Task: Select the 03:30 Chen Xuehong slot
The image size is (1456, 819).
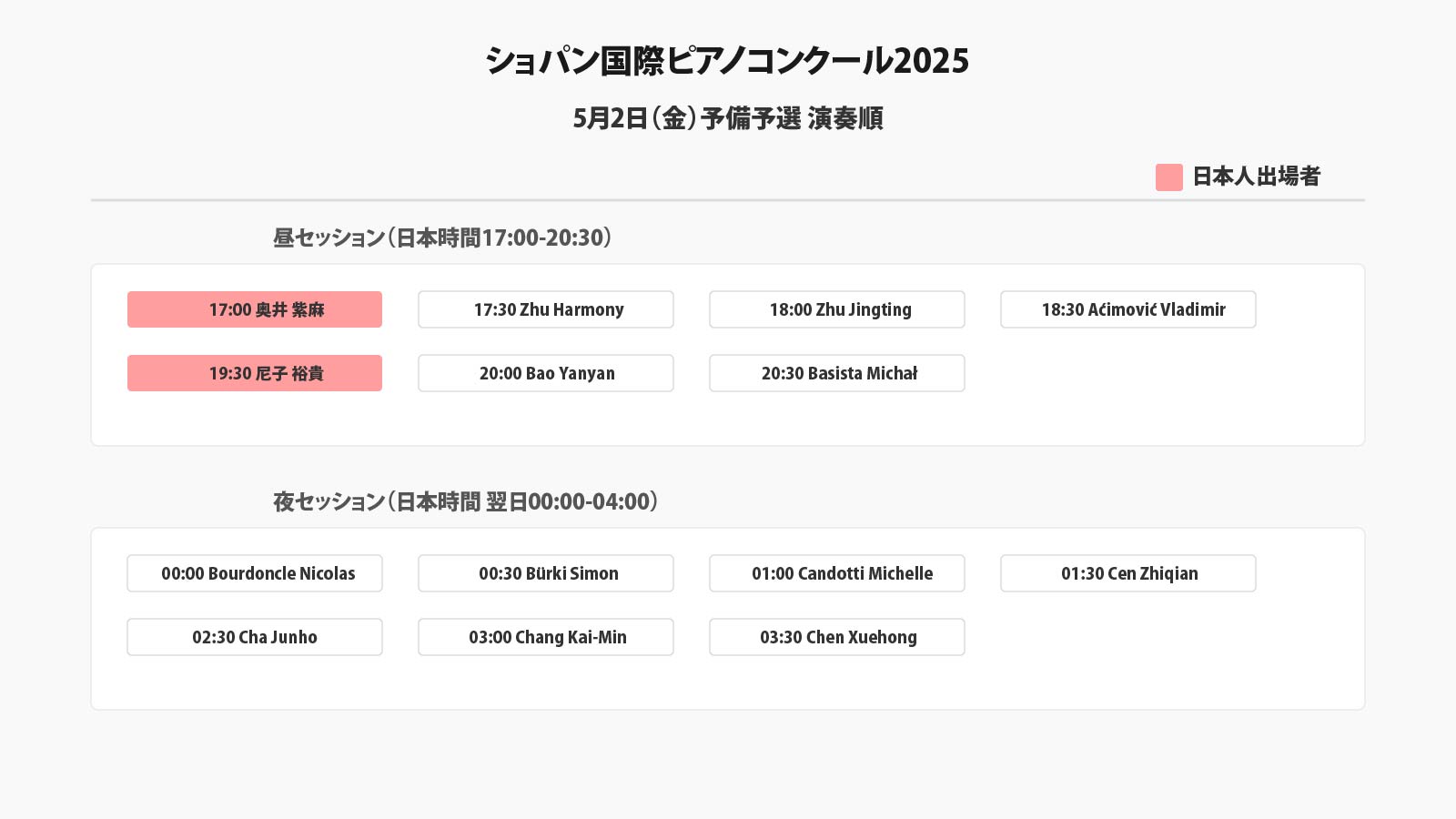Action: 837,637
